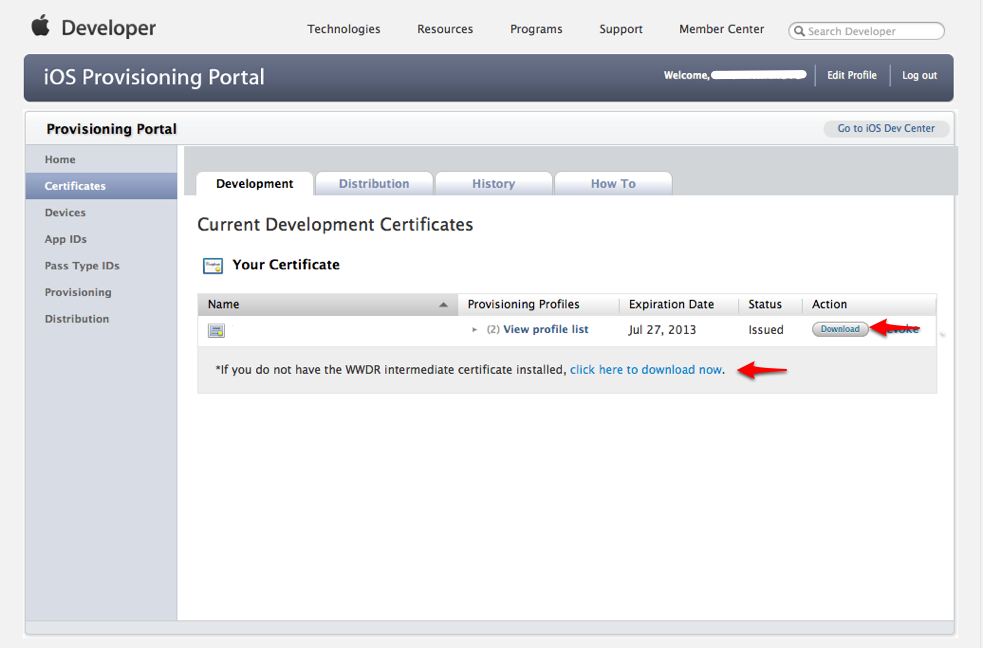Open Pass Type IDs section

coord(102,266)
